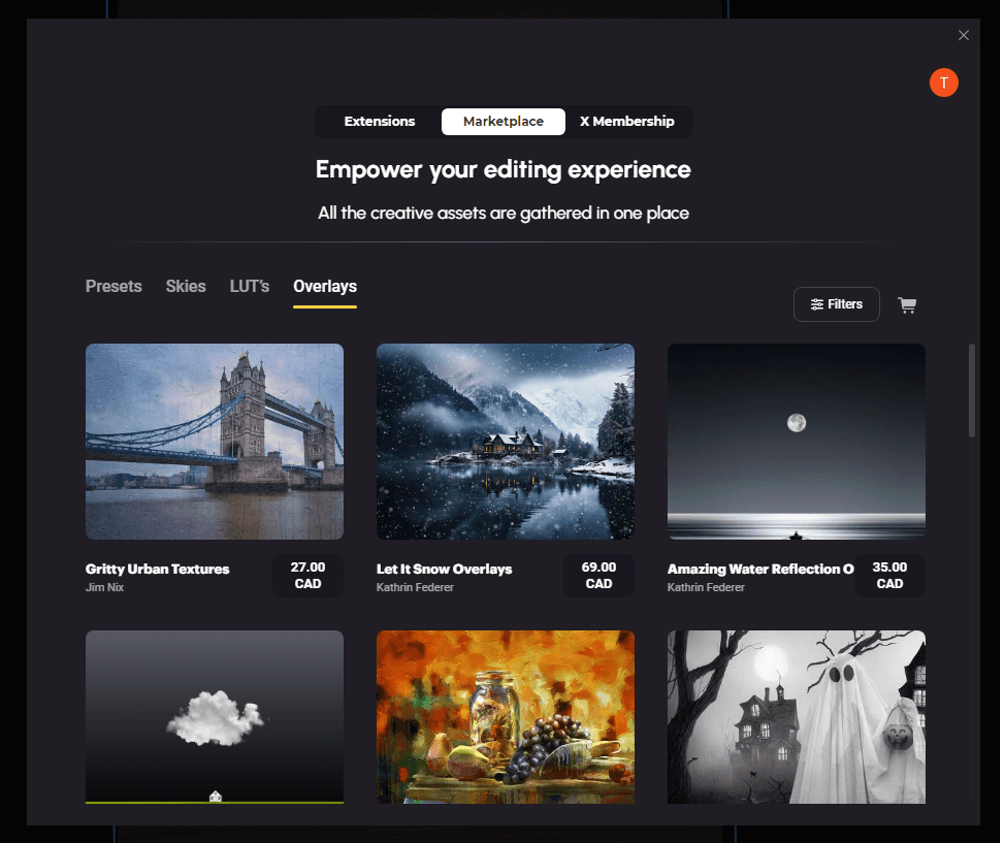Click Kathrin Federer under Let It Snow
This screenshot has height=843, width=1000.
click(x=415, y=587)
